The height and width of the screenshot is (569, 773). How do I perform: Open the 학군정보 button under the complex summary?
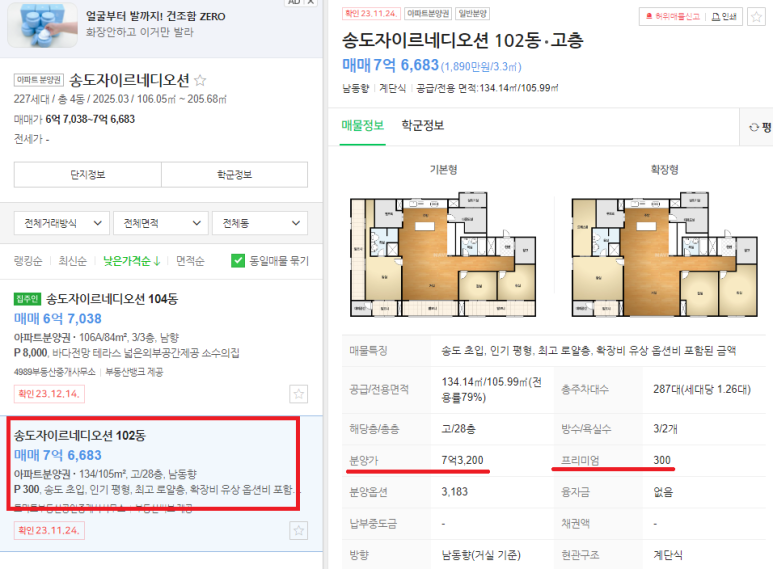(x=235, y=175)
